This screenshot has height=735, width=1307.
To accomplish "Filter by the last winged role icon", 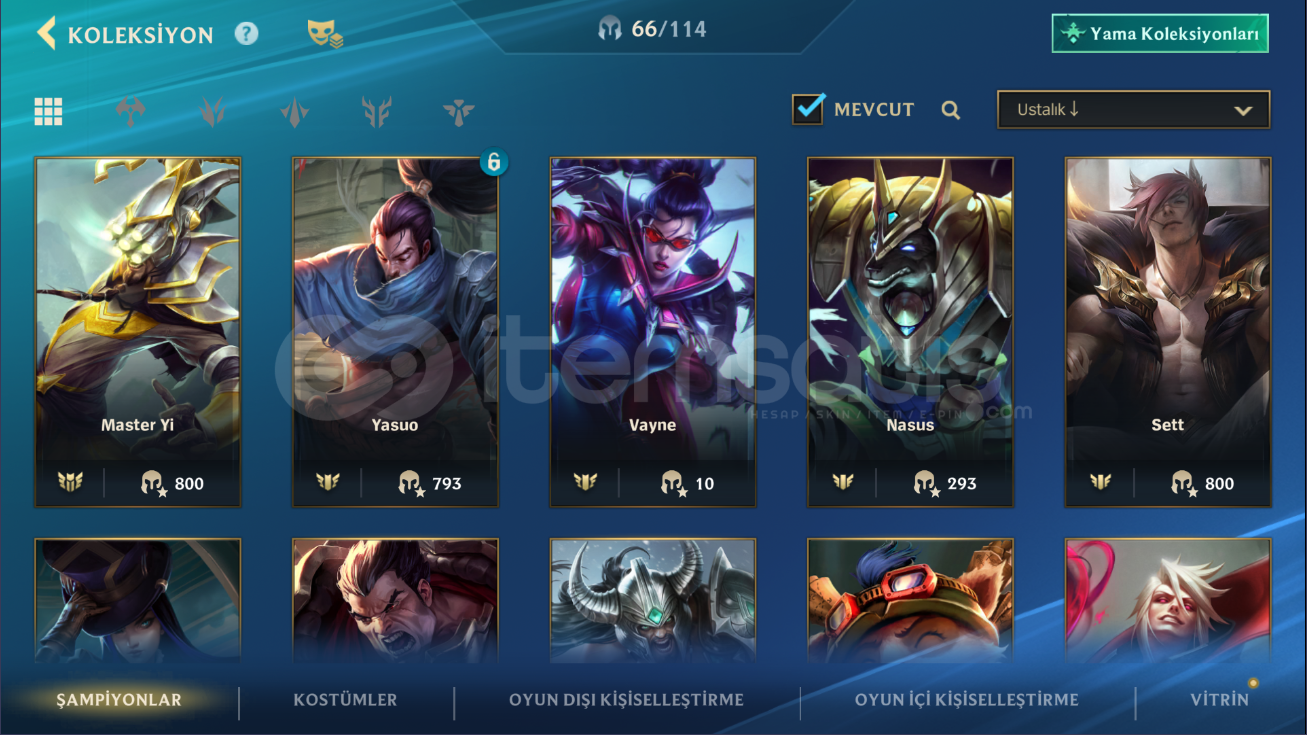I will tap(459, 111).
